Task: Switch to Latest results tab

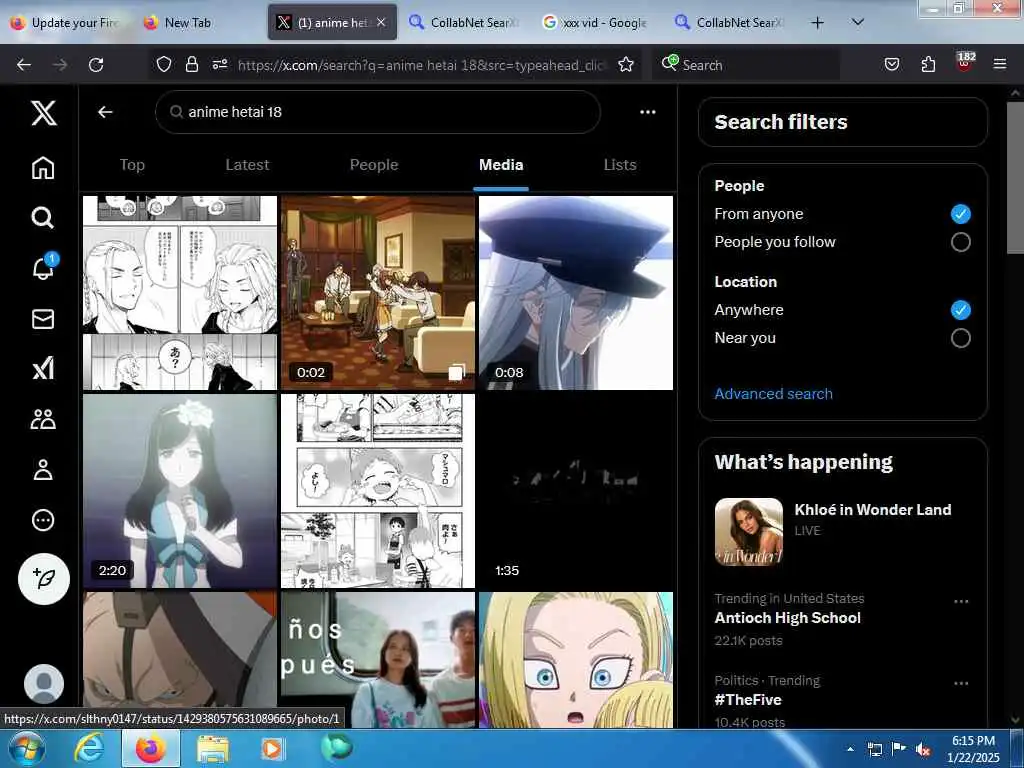Action: (x=247, y=165)
